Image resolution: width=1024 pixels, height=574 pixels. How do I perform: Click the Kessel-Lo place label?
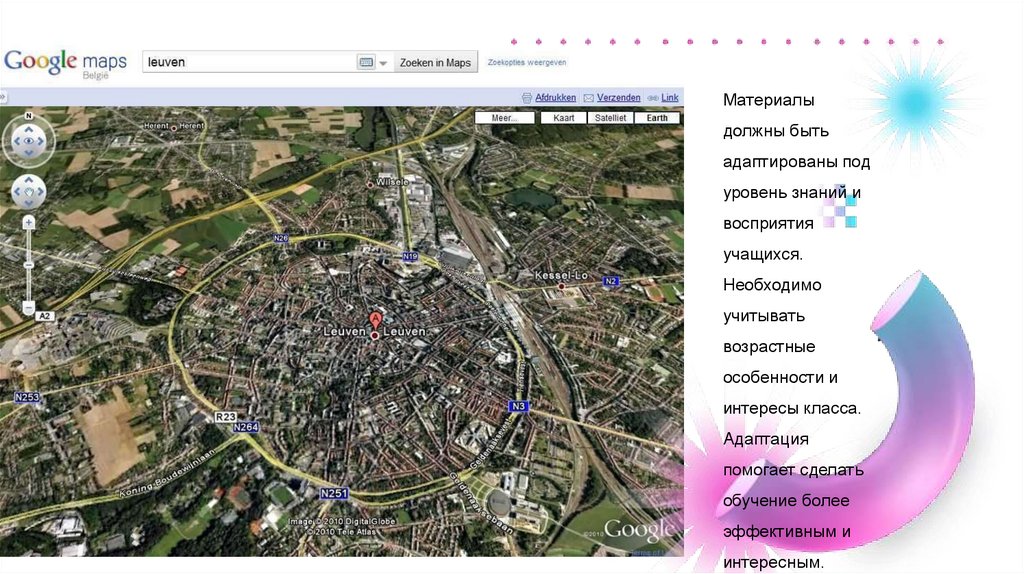pyautogui.click(x=561, y=276)
